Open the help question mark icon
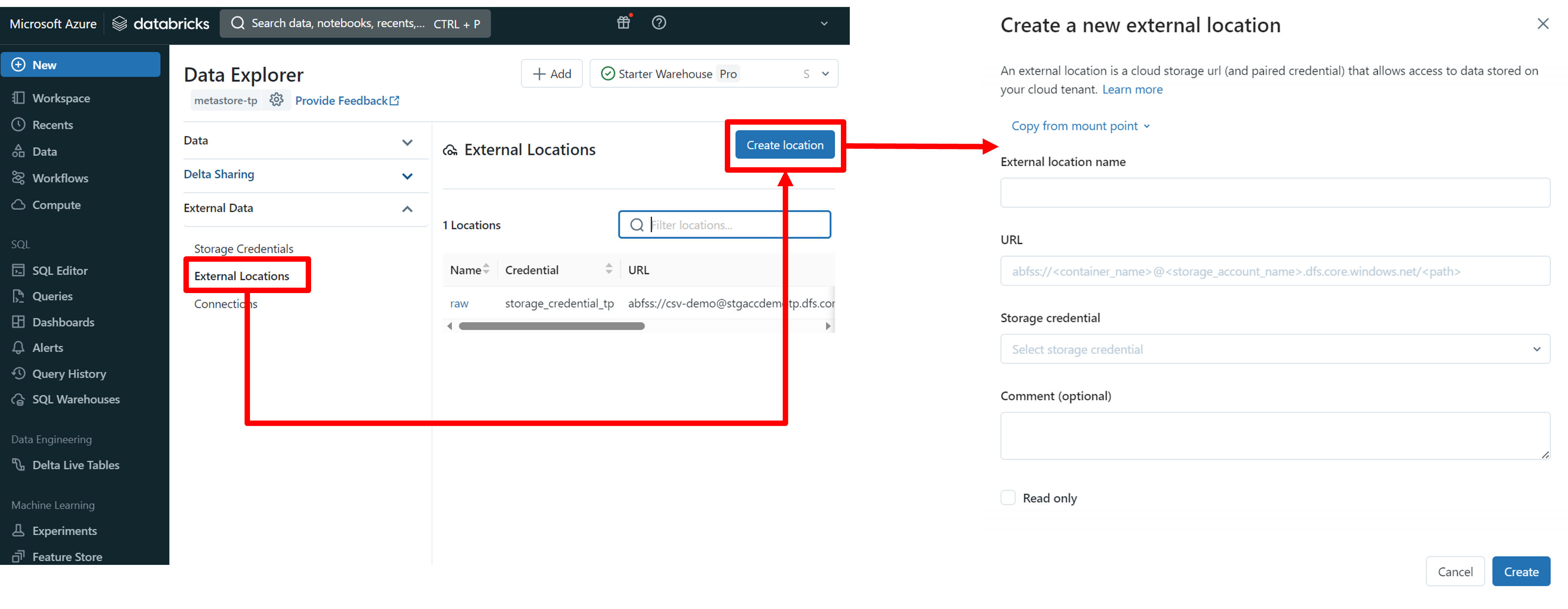The image size is (1568, 609). pyautogui.click(x=659, y=23)
